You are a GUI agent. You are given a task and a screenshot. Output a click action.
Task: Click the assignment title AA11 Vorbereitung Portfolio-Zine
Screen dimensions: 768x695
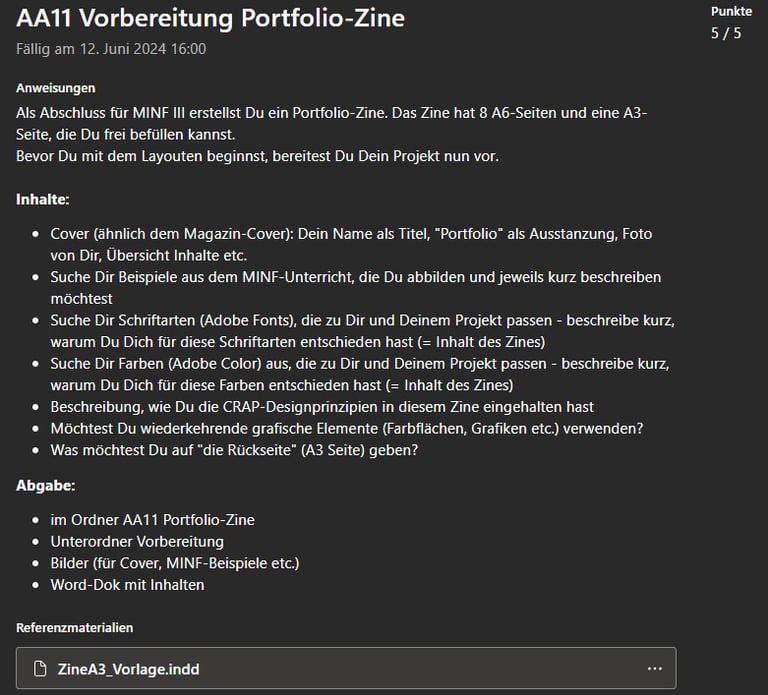click(x=210, y=19)
